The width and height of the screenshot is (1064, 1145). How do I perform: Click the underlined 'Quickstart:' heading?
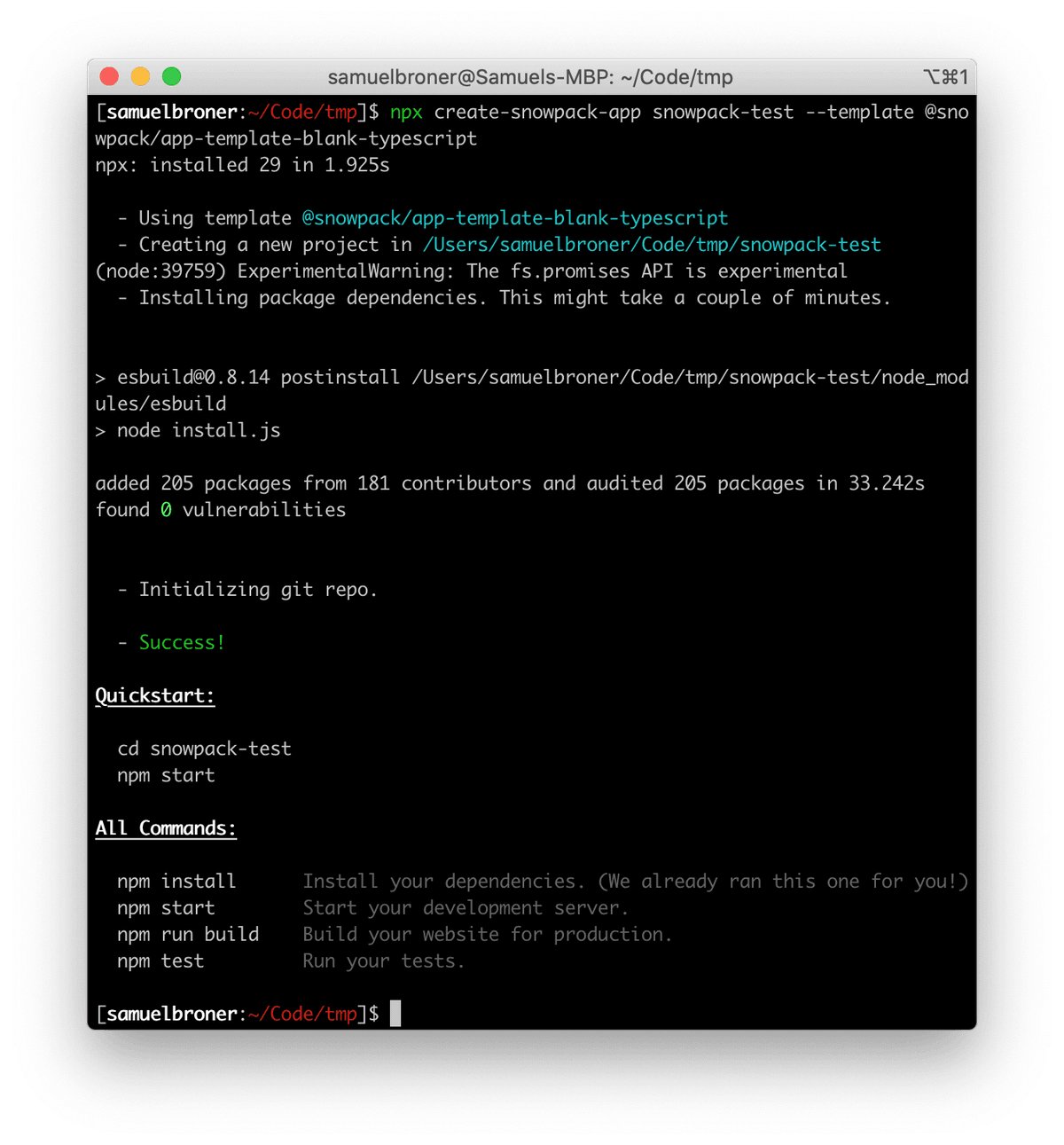(x=155, y=695)
